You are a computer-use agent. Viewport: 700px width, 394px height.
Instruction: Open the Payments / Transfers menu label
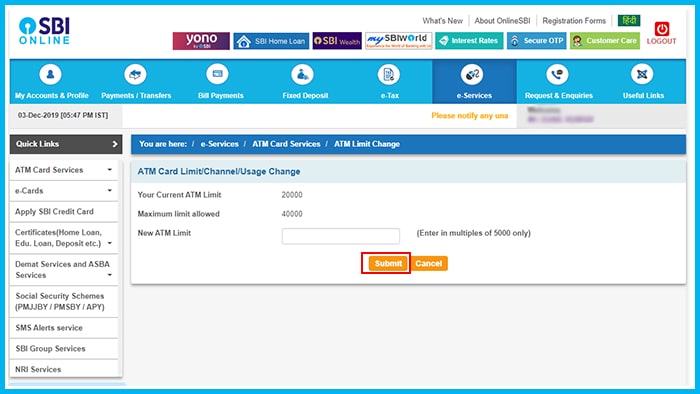[136, 95]
